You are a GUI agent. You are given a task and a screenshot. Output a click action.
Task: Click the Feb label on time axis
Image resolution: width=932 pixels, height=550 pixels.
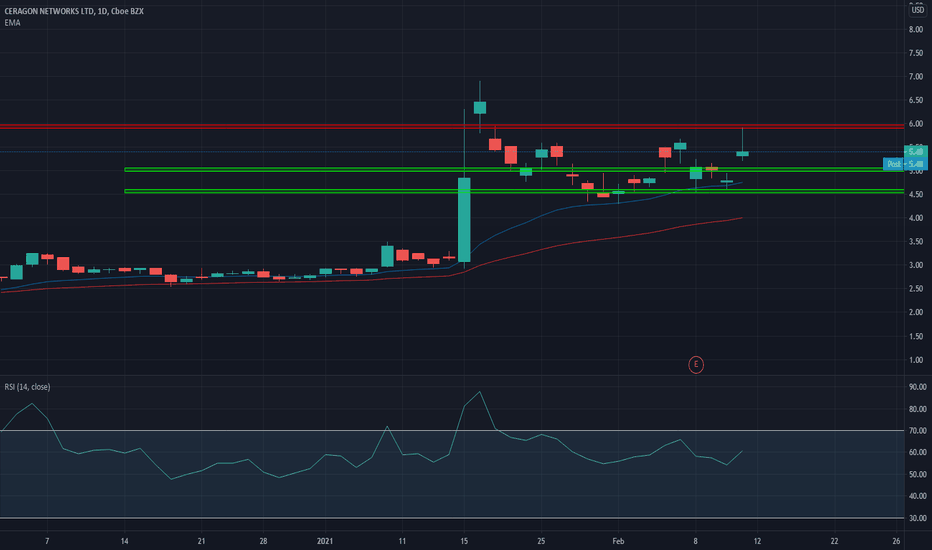coord(618,541)
